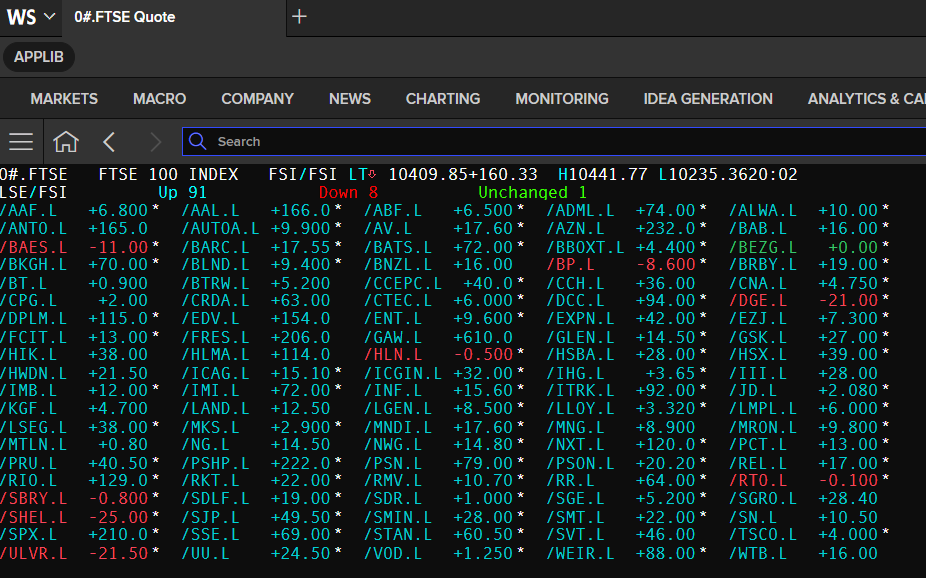This screenshot has width=926, height=578.
Task: Open the MONITORING menu
Action: click(562, 99)
